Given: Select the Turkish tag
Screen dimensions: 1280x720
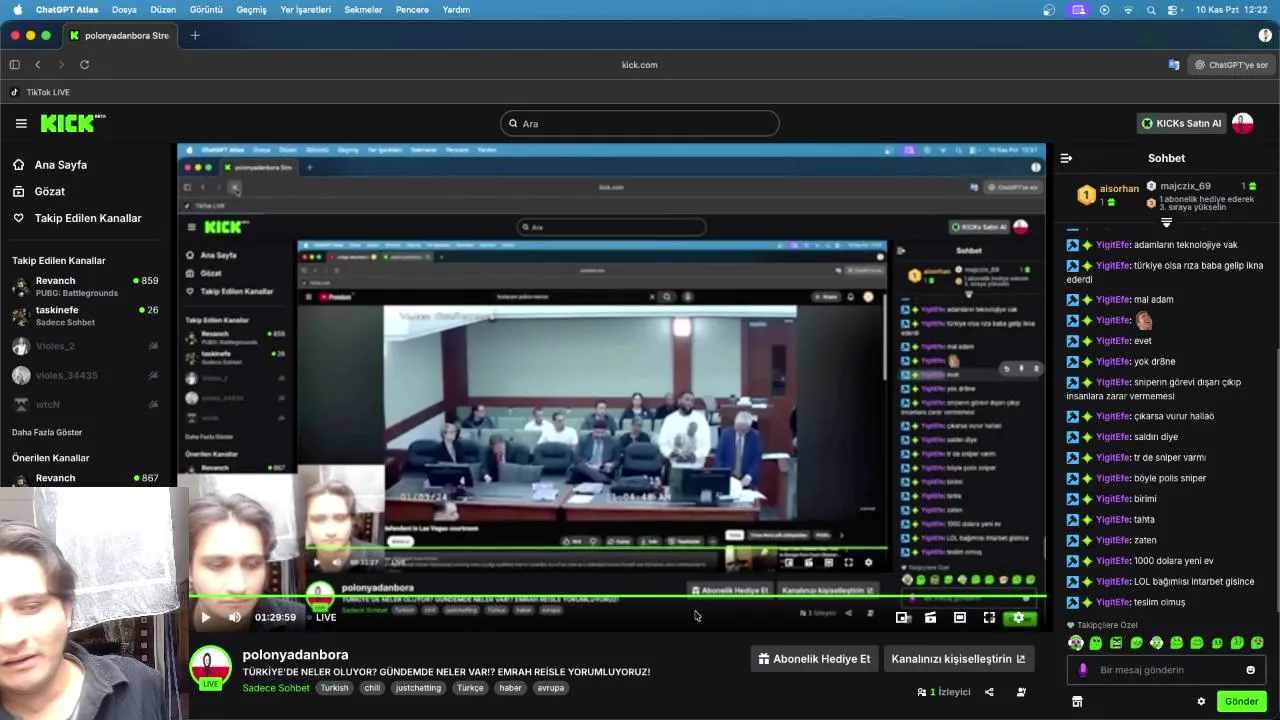Looking at the screenshot, I should (x=334, y=688).
